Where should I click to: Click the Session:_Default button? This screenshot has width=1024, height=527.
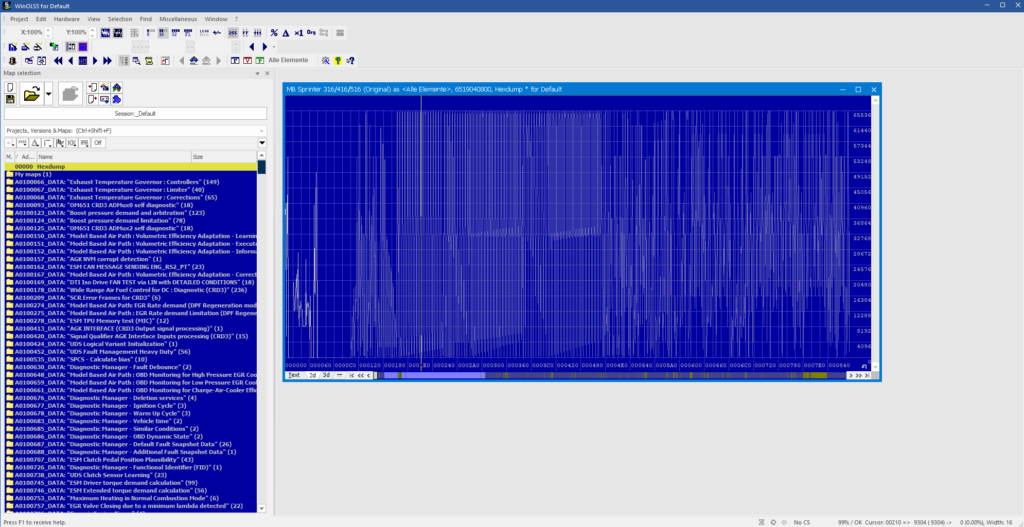(x=135, y=114)
